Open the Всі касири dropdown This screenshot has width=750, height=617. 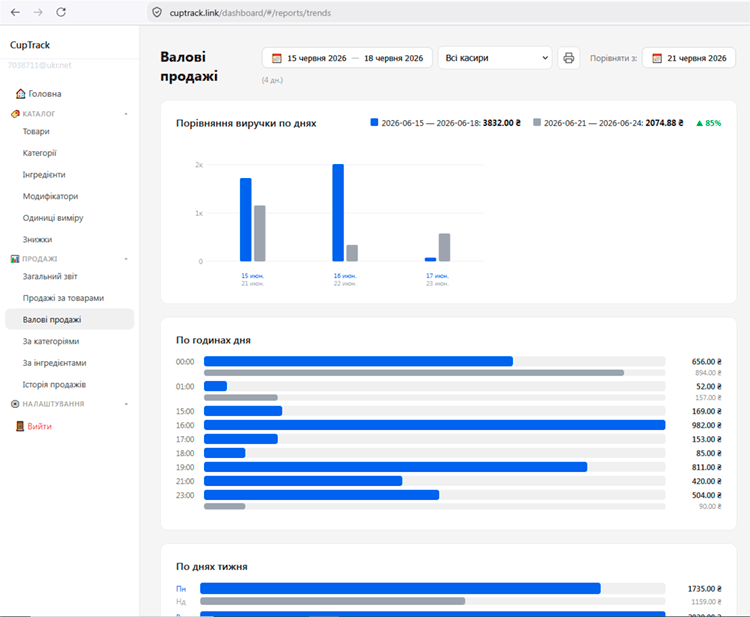[495, 58]
